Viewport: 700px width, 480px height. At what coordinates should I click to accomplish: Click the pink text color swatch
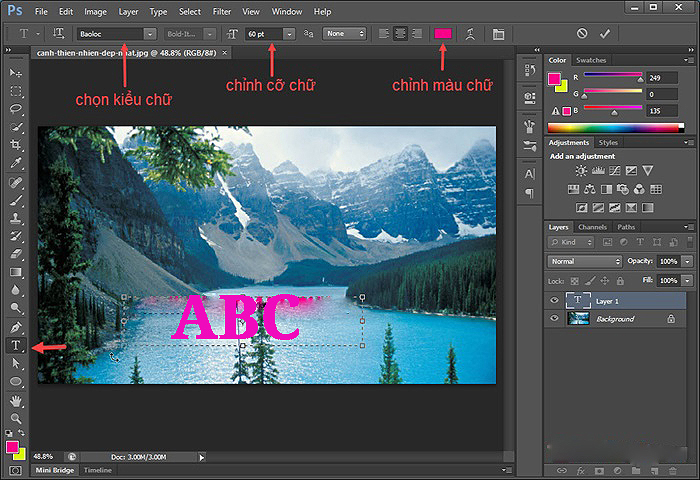pos(442,33)
